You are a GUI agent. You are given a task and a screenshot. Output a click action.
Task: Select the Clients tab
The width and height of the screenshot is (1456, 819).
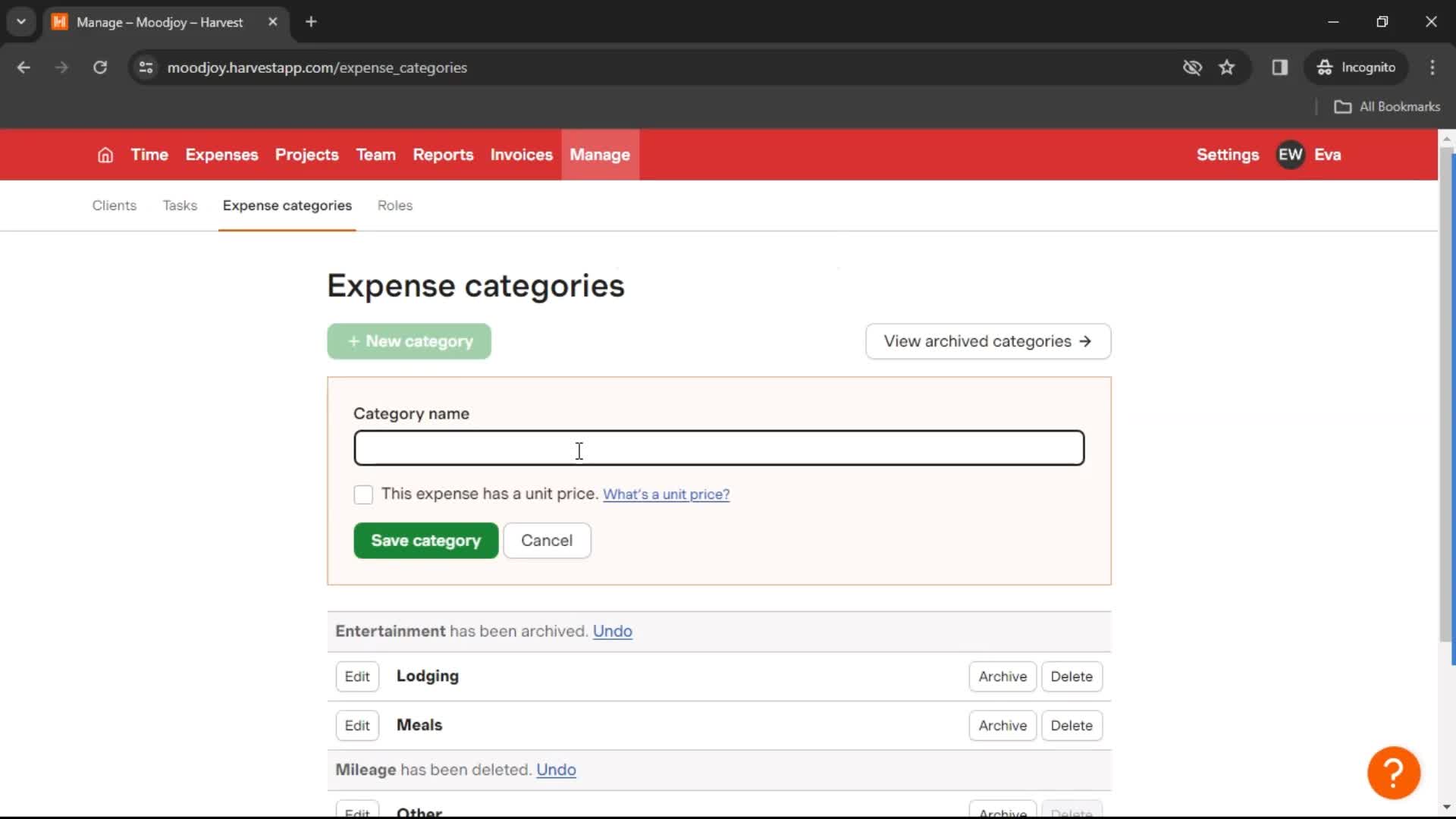[113, 205]
